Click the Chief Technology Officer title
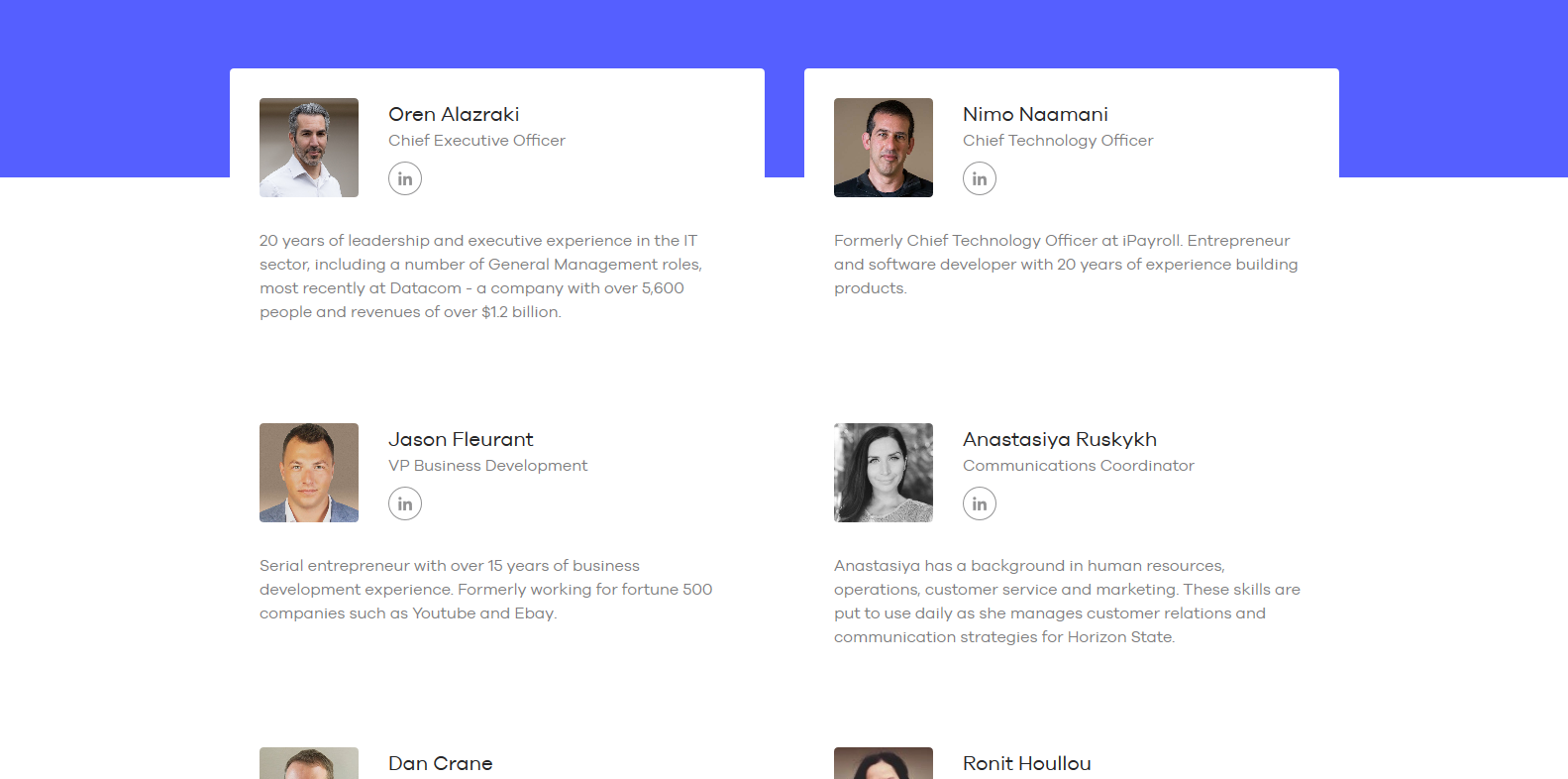 pos(1058,141)
